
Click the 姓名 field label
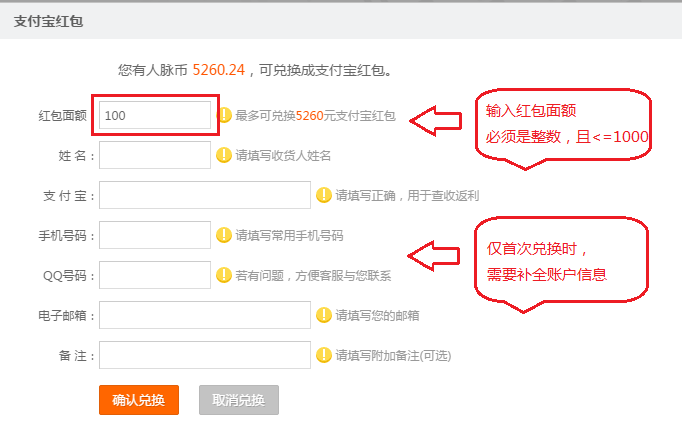[77, 156]
